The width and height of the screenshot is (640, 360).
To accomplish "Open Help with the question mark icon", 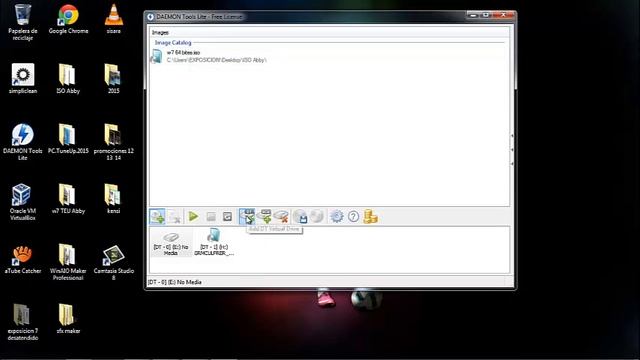I will point(353,217).
